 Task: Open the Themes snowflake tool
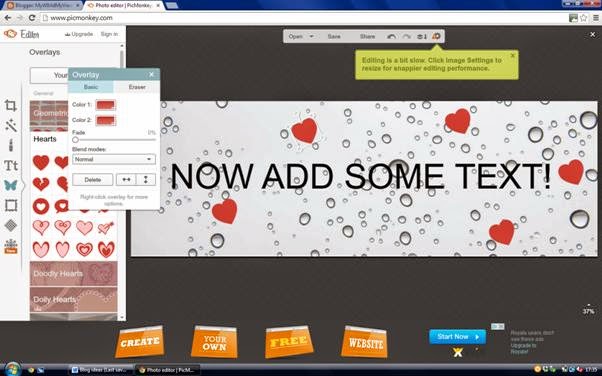click(10, 246)
